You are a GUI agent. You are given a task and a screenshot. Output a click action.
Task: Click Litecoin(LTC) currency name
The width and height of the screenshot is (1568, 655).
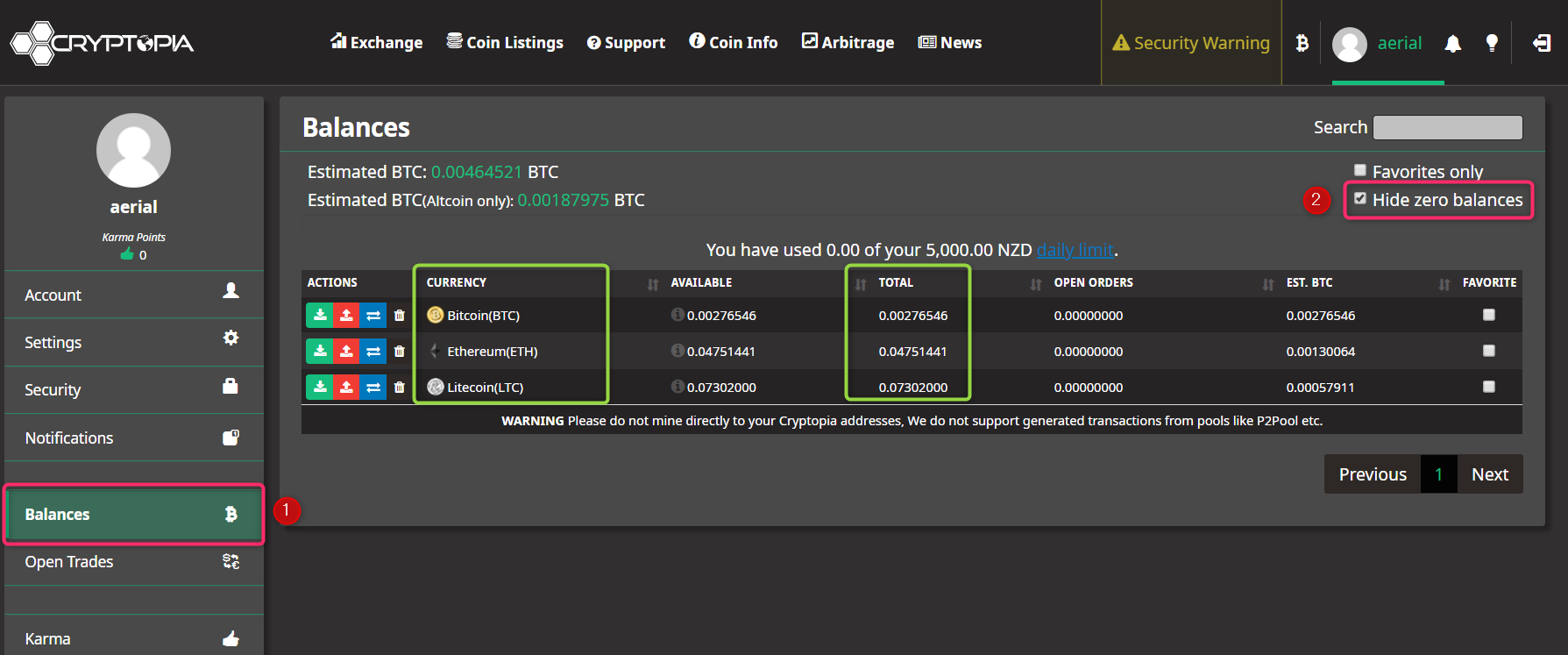click(x=485, y=388)
